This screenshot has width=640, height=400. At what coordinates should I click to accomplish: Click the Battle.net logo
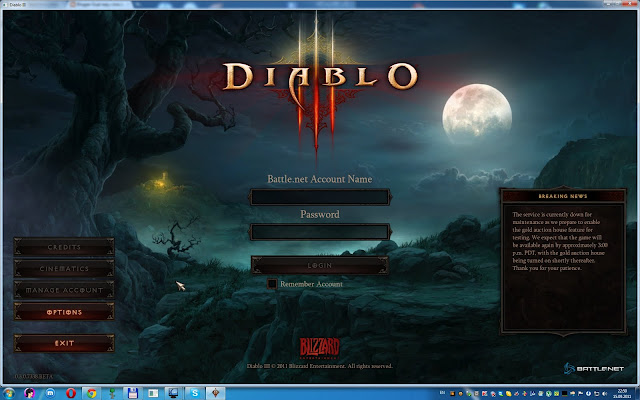tap(594, 368)
